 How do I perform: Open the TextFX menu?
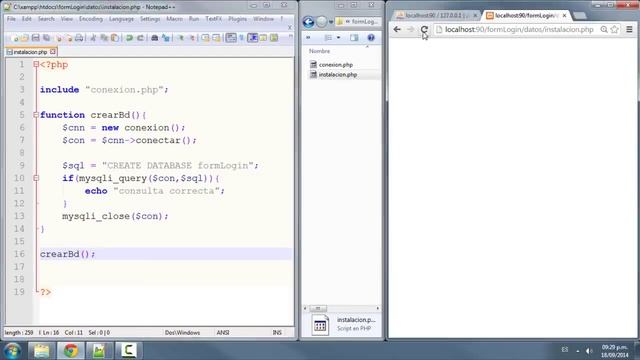(213, 19)
